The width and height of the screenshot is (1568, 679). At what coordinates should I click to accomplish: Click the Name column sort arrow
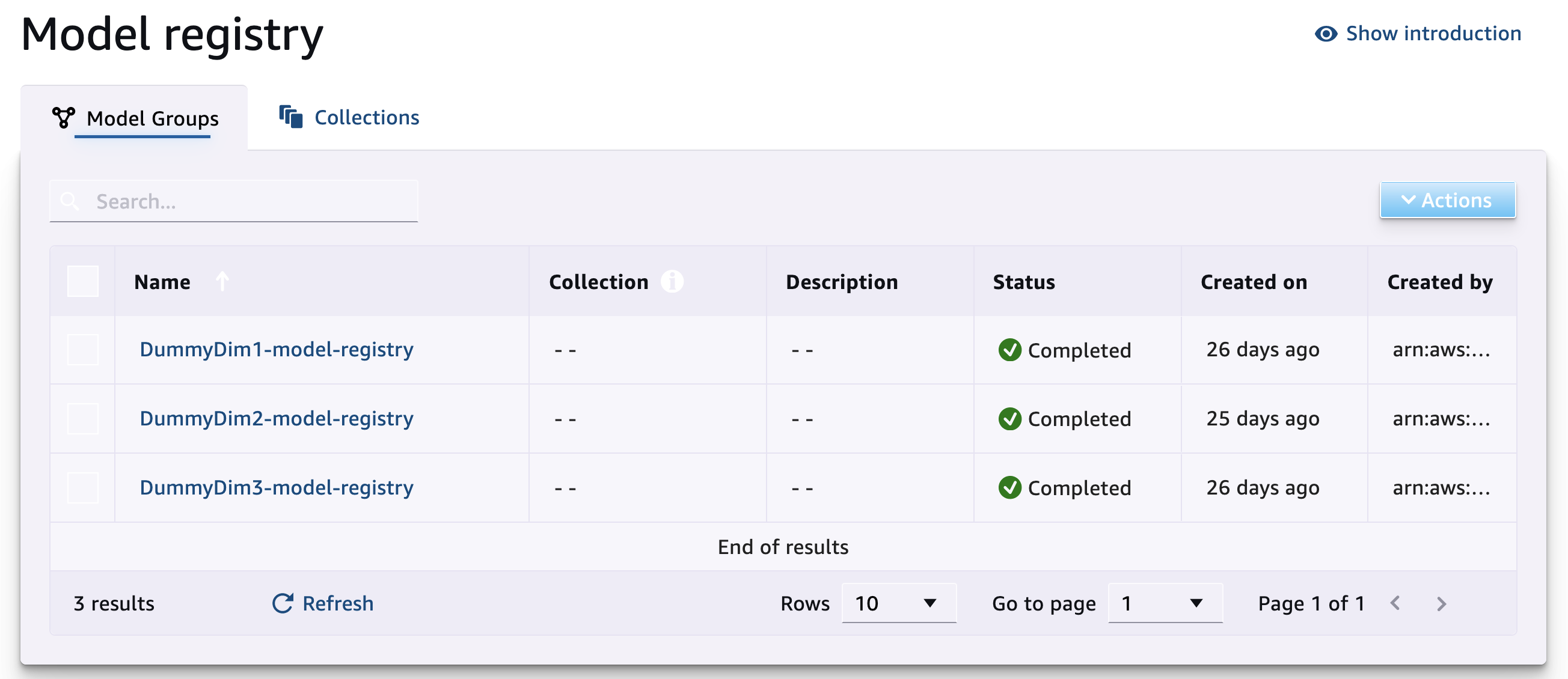(x=222, y=282)
